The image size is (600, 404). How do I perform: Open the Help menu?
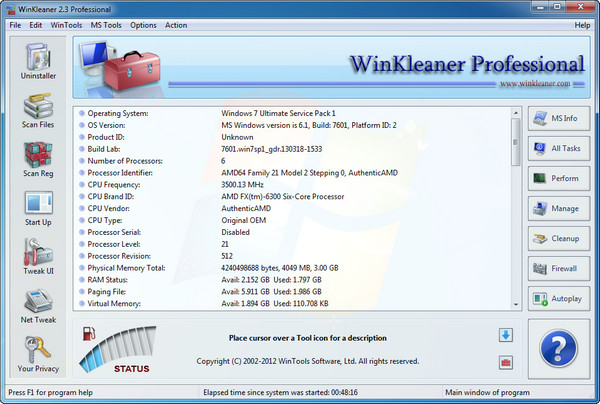coord(582,25)
